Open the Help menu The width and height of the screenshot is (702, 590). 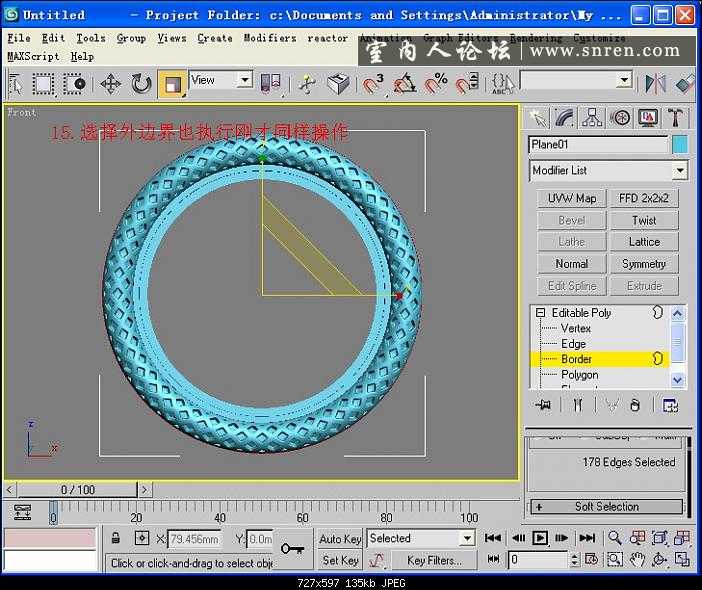pyautogui.click(x=82, y=57)
